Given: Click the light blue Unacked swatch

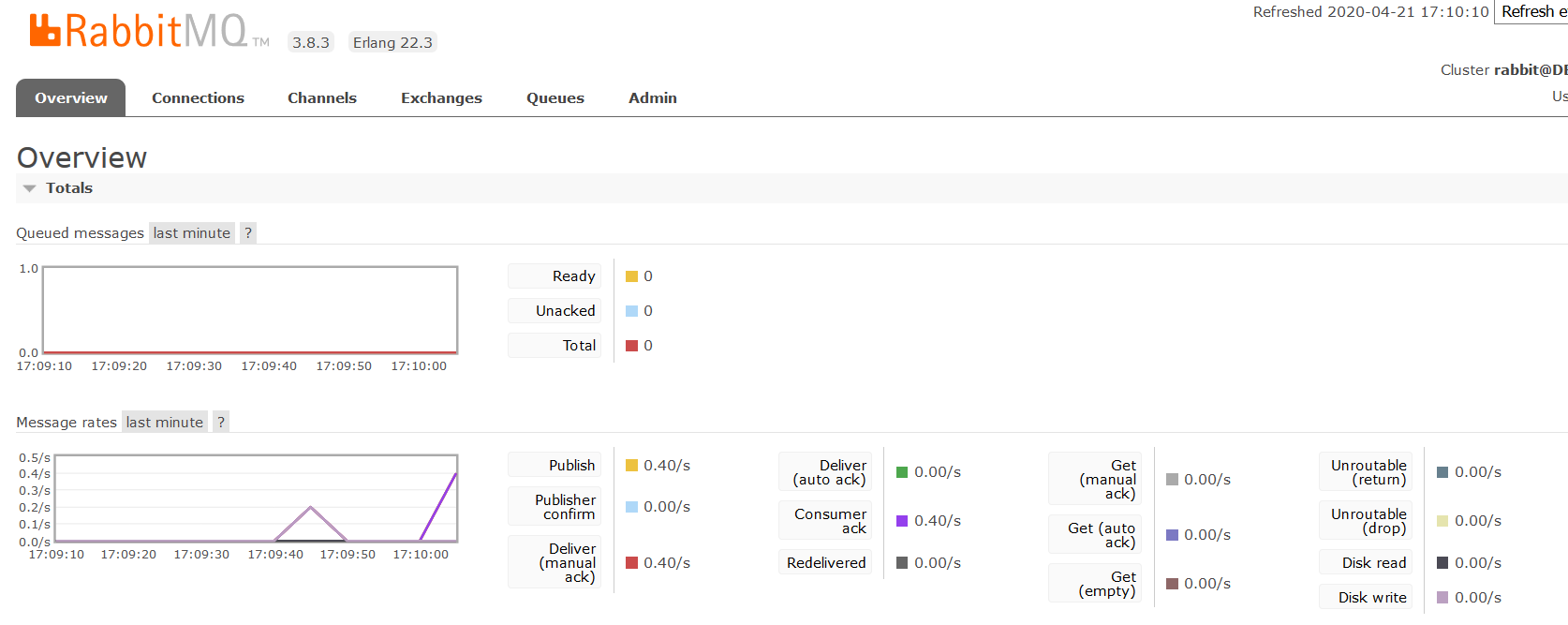Looking at the screenshot, I should pyautogui.click(x=631, y=311).
